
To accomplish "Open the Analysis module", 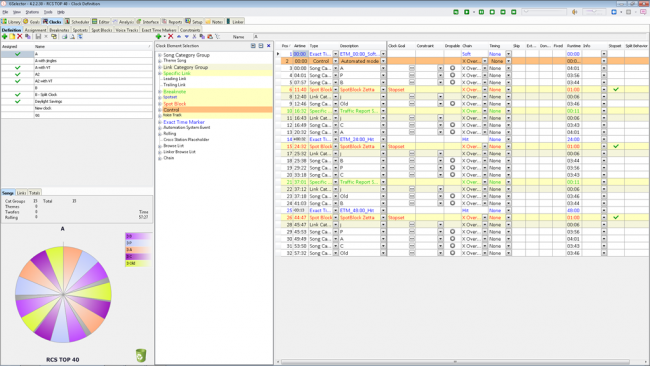I will click(x=123, y=22).
